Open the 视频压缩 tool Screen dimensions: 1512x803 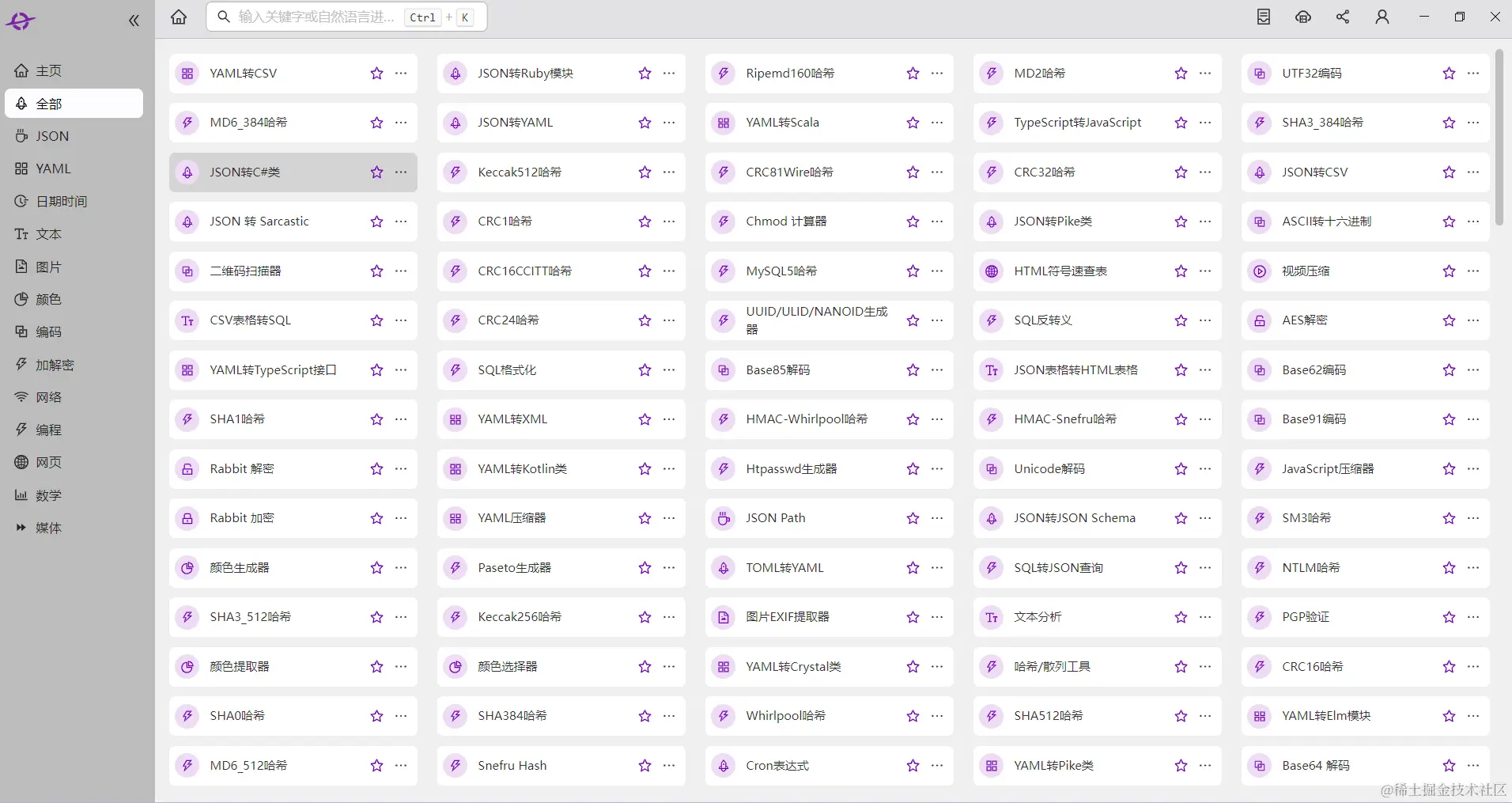[x=1306, y=271]
